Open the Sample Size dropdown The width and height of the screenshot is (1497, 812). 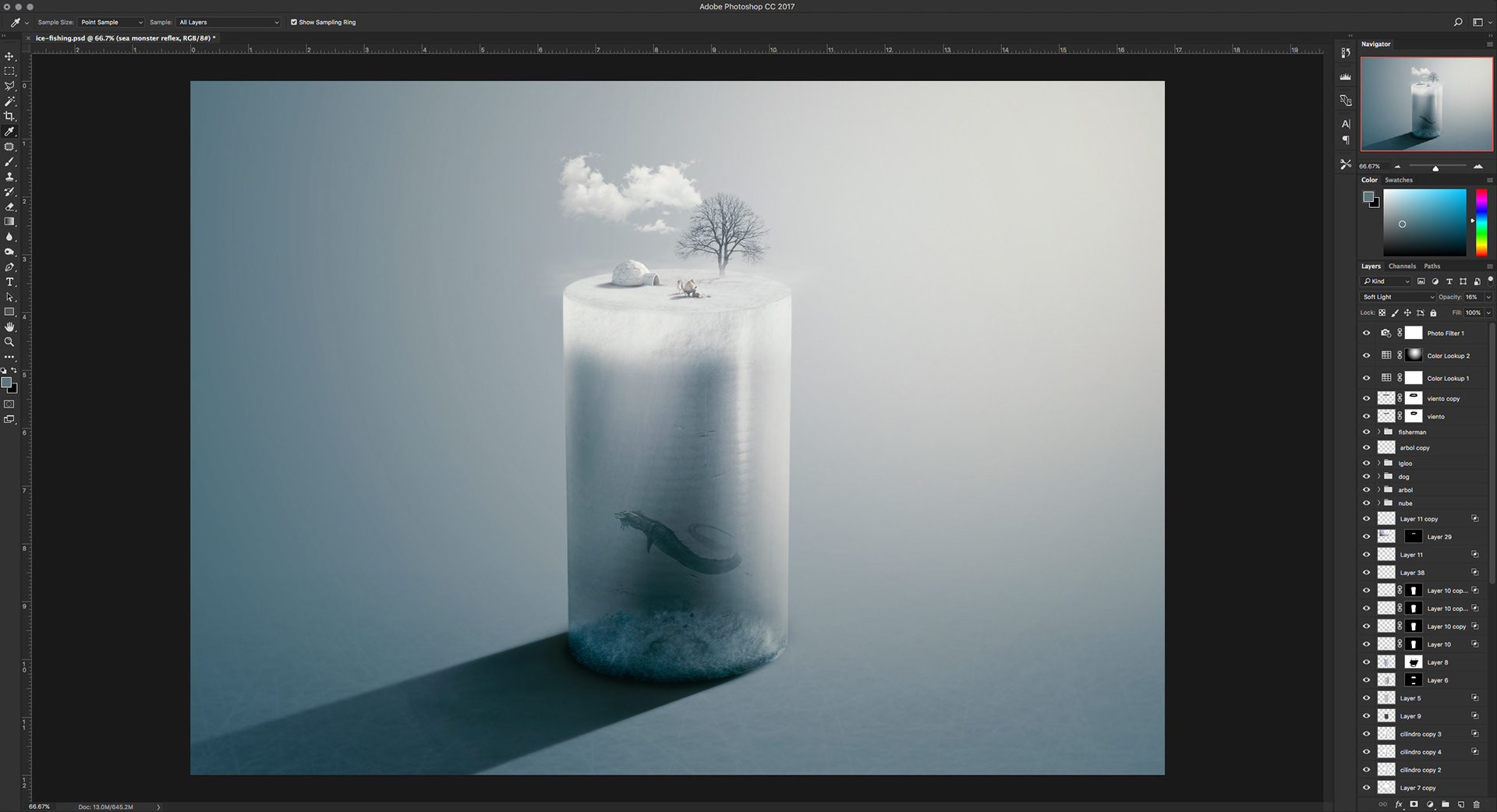(x=111, y=22)
